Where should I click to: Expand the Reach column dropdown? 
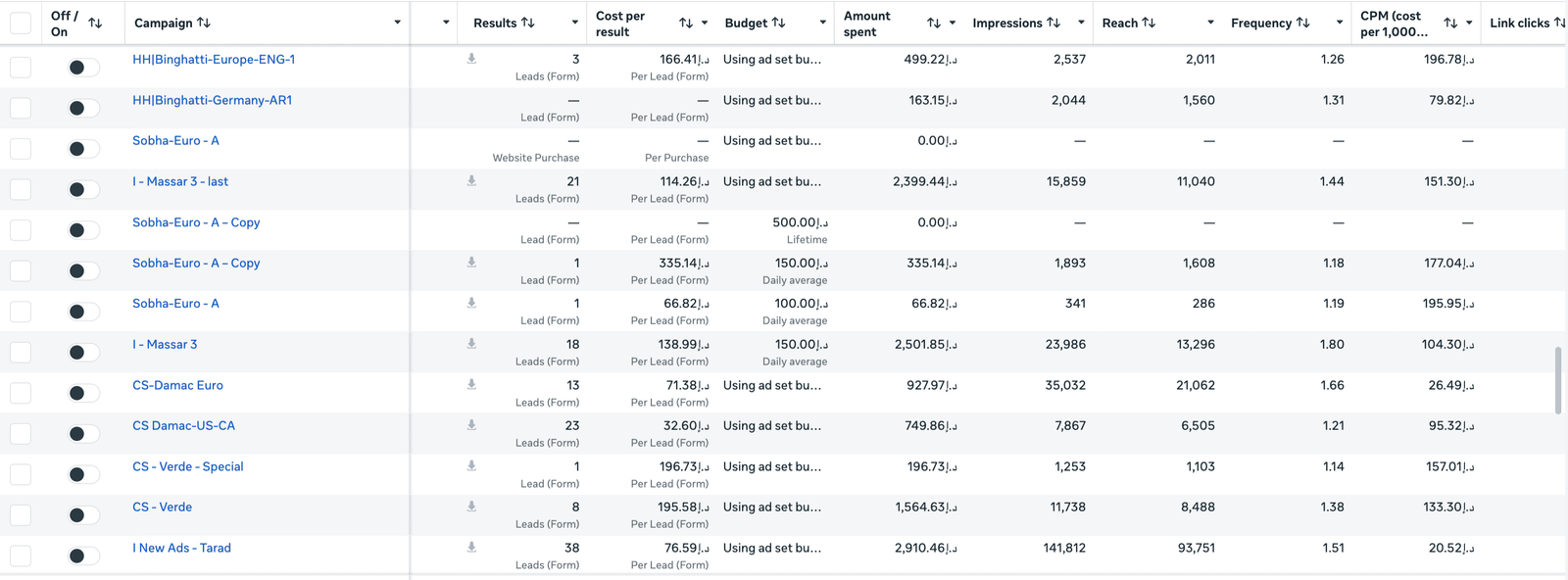pyautogui.click(x=1210, y=23)
